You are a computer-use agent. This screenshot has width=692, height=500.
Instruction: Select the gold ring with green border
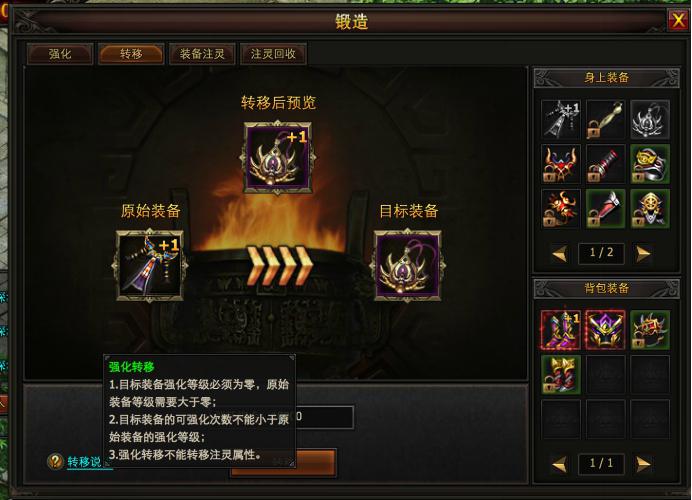pos(650,164)
